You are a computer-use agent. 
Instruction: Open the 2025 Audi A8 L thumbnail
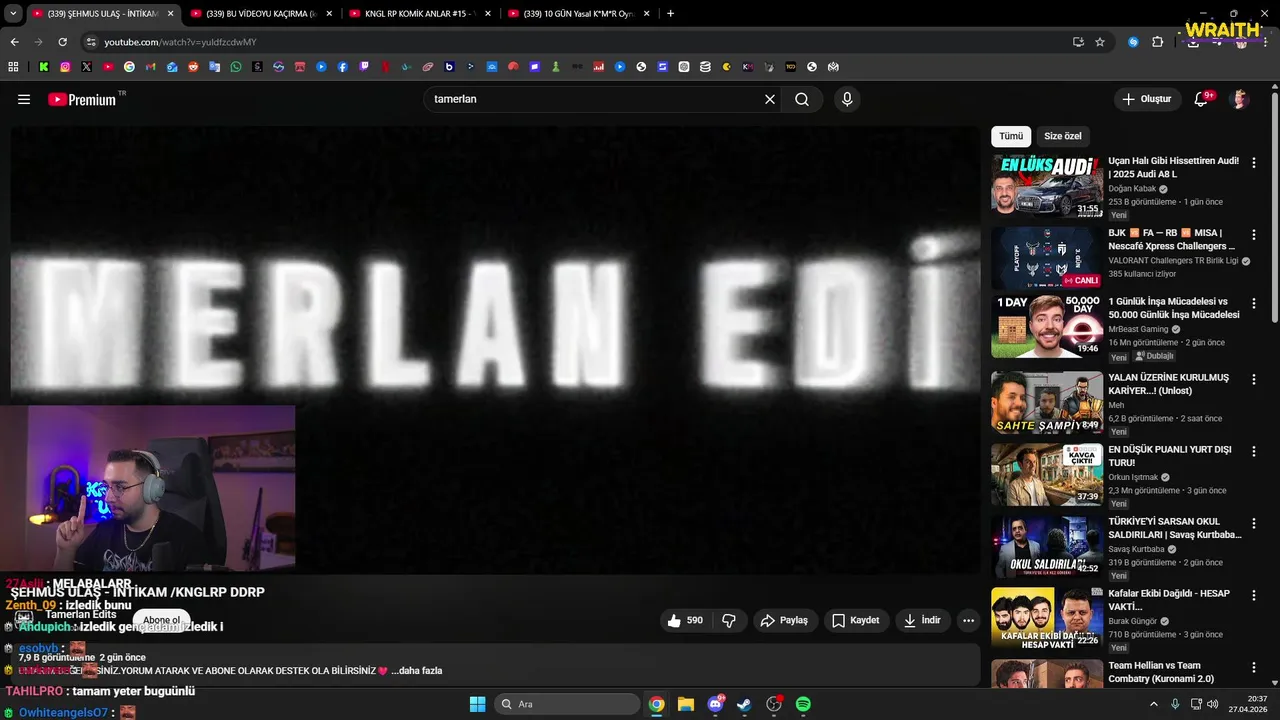pos(1046,185)
